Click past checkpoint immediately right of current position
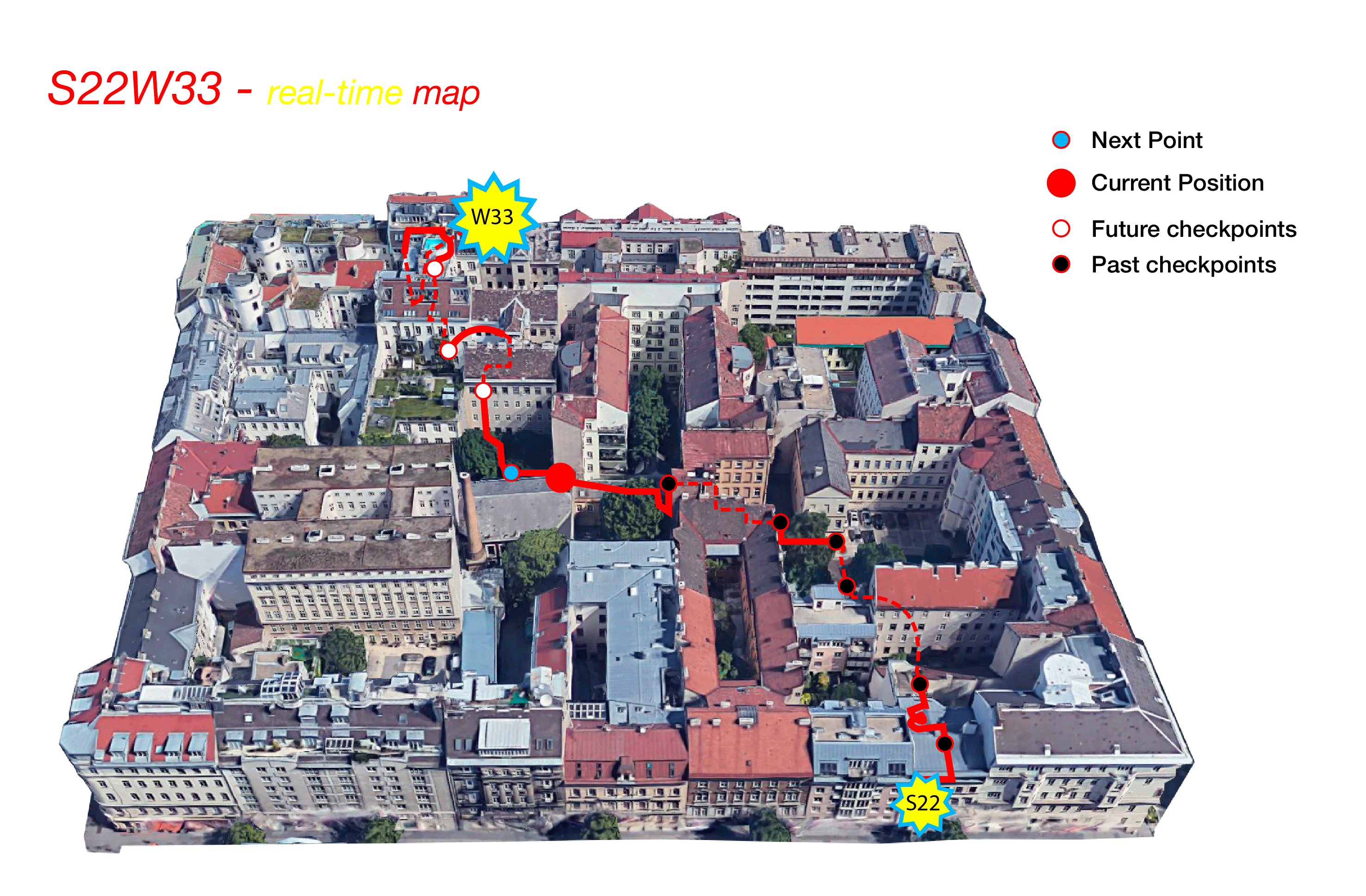Image resolution: width=1366 pixels, height=896 pixels. [668, 484]
